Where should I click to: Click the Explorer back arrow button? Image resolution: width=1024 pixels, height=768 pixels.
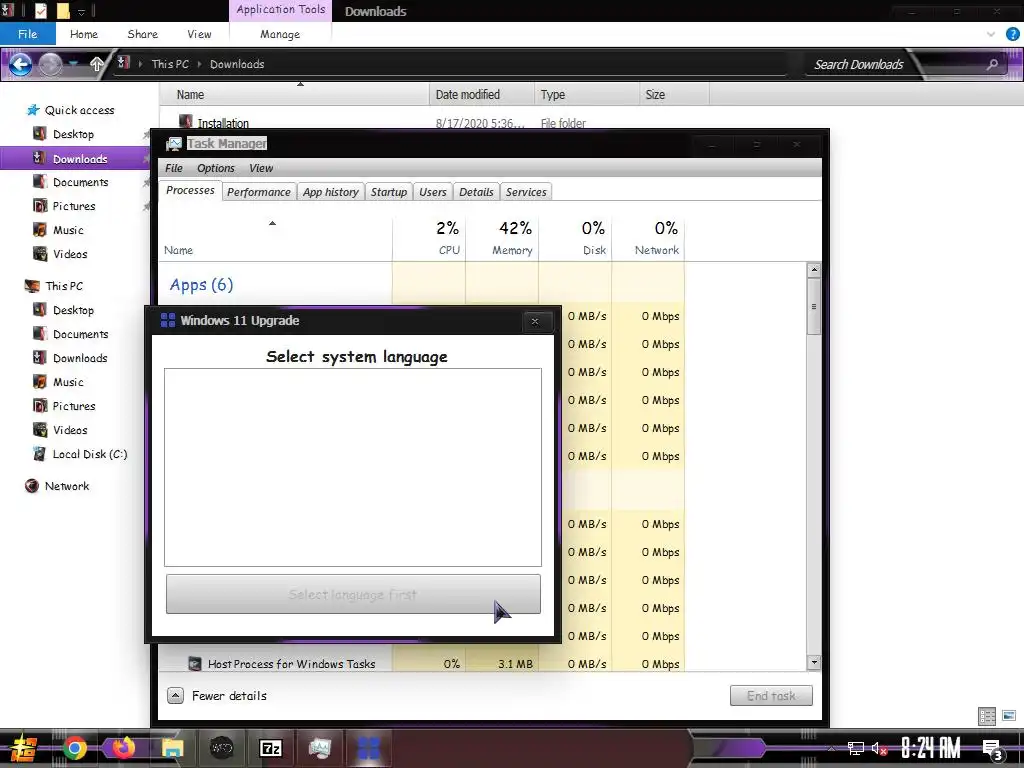click(x=20, y=64)
